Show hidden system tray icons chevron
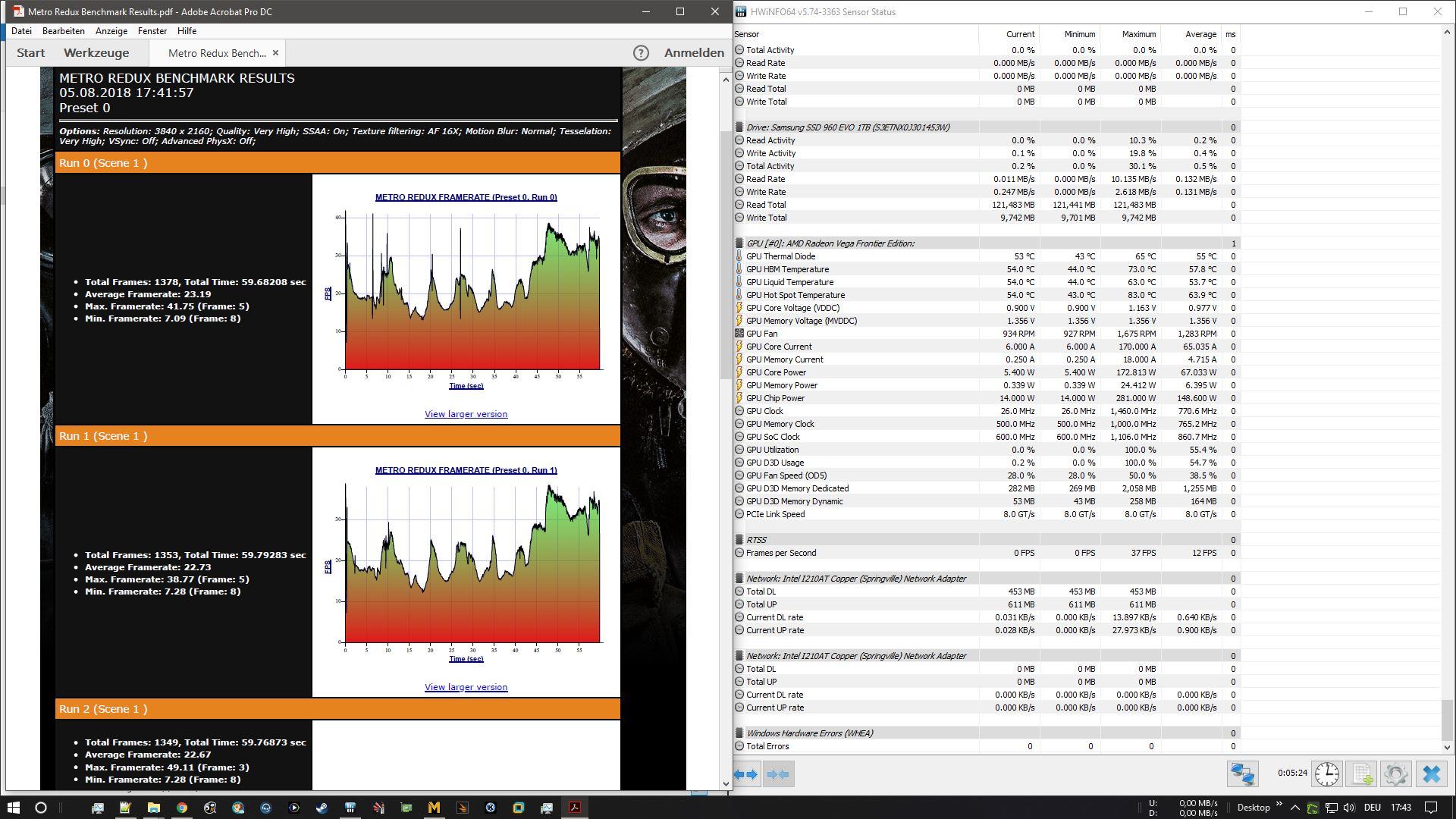The width and height of the screenshot is (1456, 819). [x=1294, y=808]
